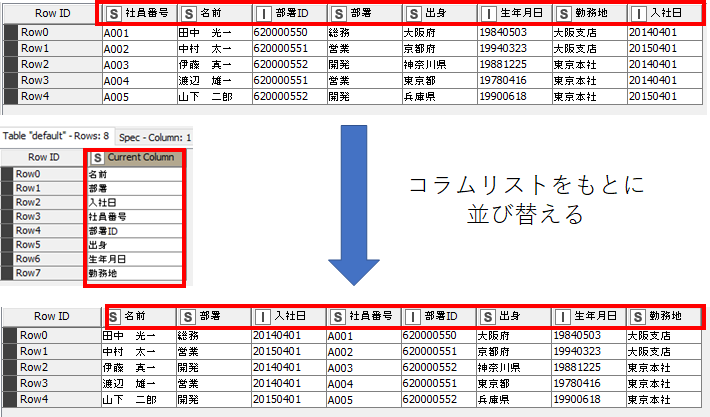The image size is (710, 417).
Task: Select 東京都 in the bottom table
Action: [x=513, y=383]
